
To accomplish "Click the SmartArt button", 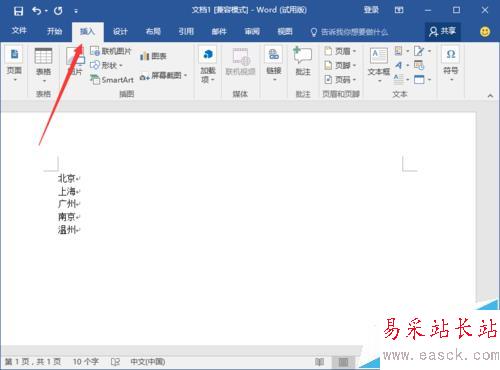I will (x=112, y=80).
